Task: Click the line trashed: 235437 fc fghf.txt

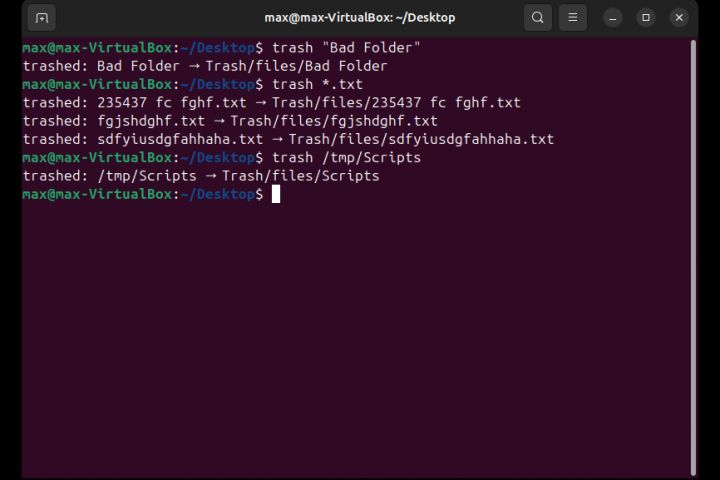Action: click(272, 102)
